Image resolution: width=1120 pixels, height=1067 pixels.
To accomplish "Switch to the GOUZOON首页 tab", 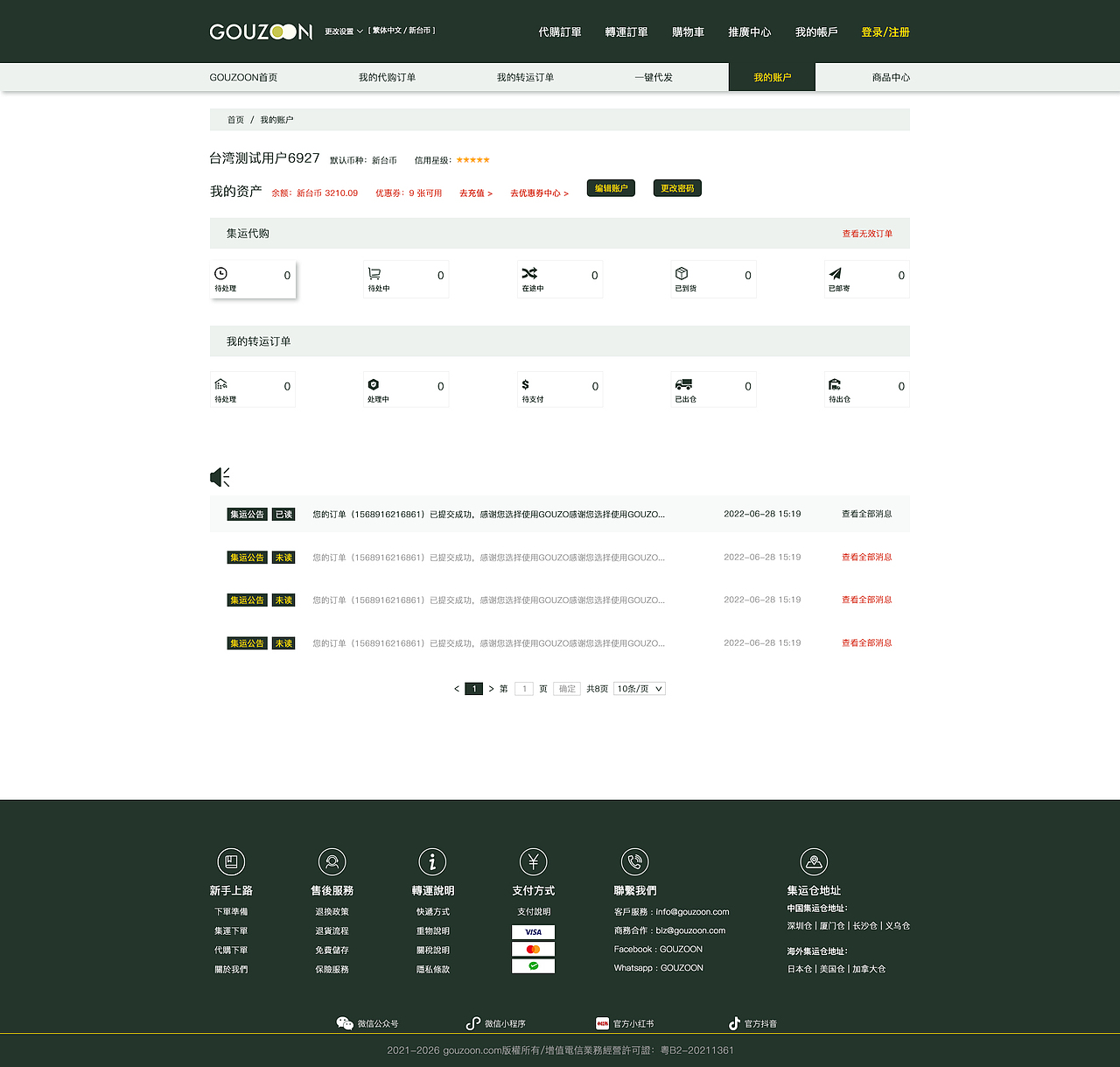I will click(x=243, y=77).
